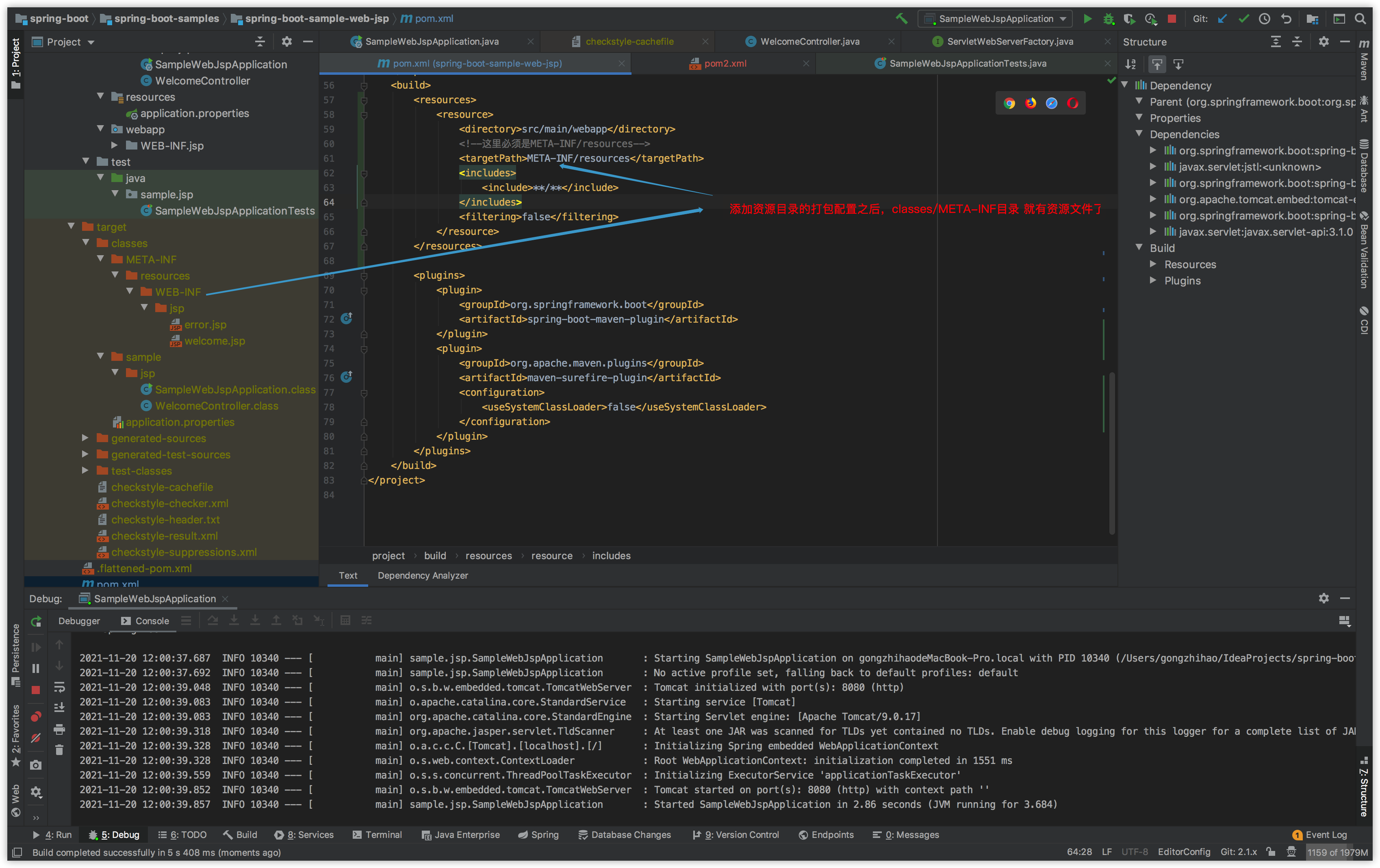This screenshot has height=868, width=1380.
Task: Open in Chrome browser icon
Action: [1009, 103]
